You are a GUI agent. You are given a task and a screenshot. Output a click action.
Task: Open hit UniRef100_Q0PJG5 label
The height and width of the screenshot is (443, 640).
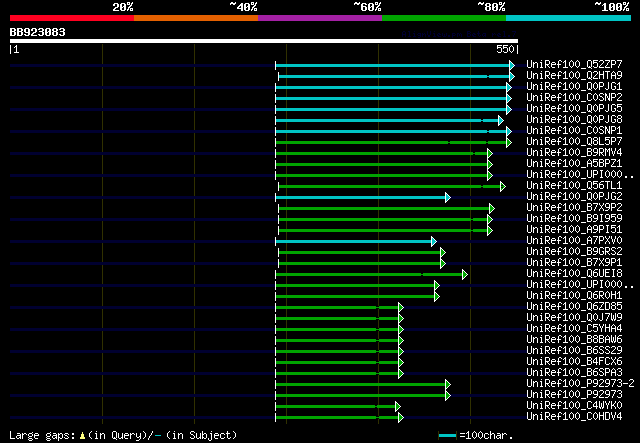pos(574,109)
